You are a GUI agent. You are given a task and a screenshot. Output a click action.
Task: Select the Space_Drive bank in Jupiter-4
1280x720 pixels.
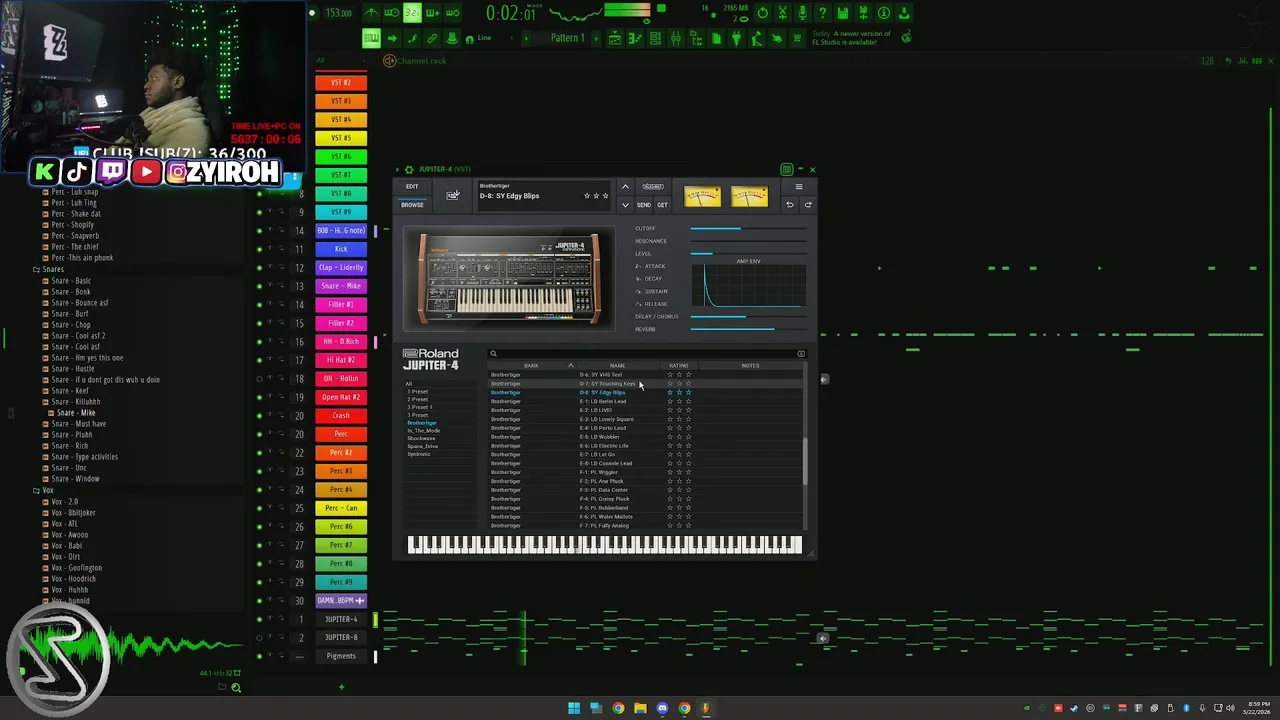point(422,446)
